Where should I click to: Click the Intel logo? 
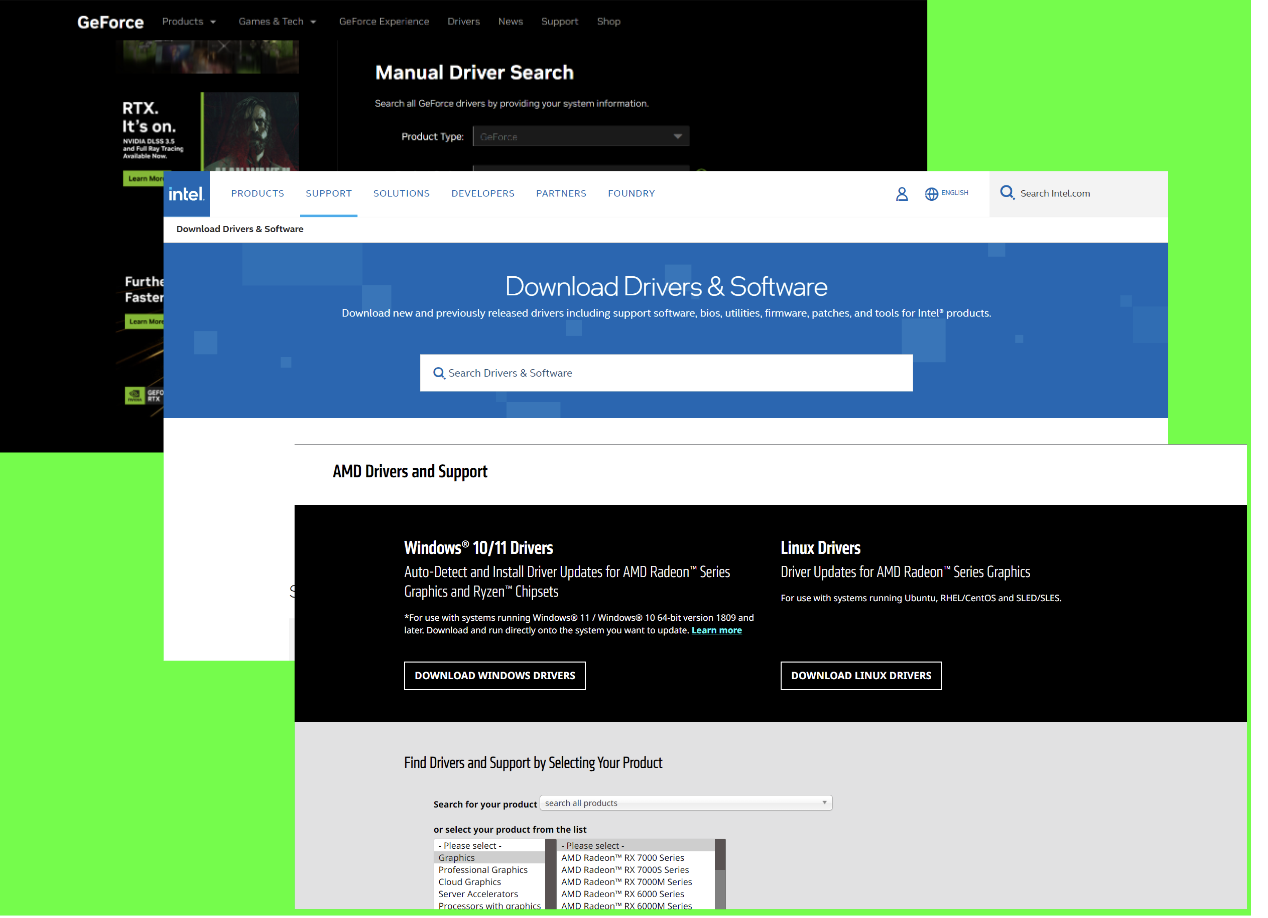click(x=186, y=194)
